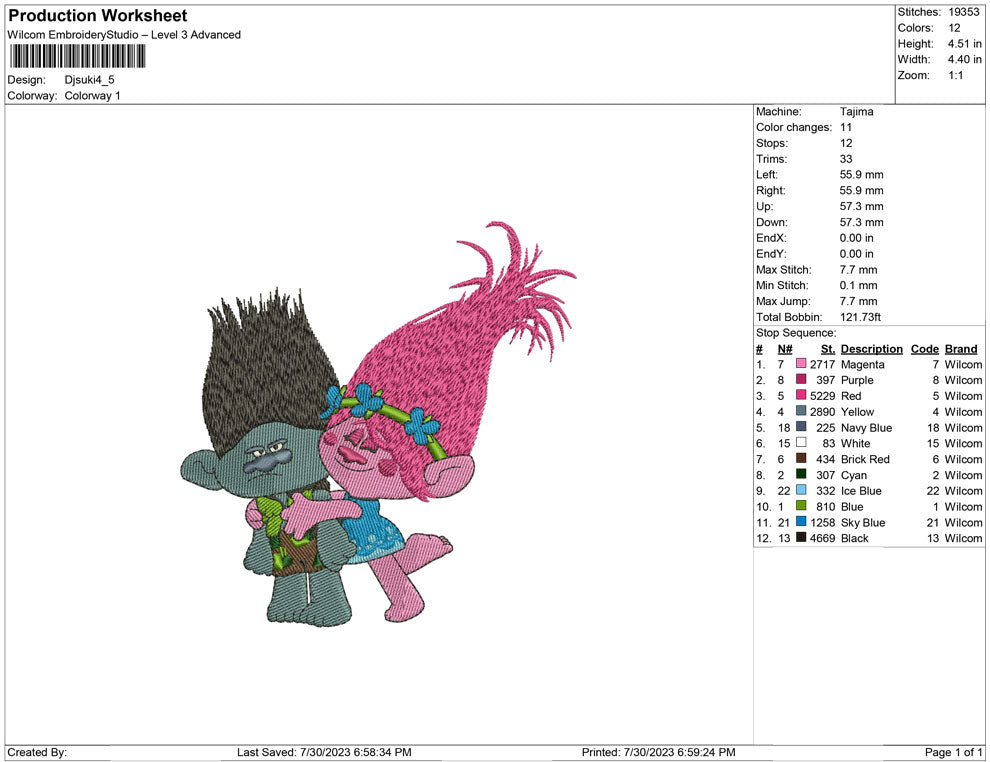Viewport: 990px width, 762px height.
Task: Click the EndX value 0.00 in
Action: click(856, 238)
